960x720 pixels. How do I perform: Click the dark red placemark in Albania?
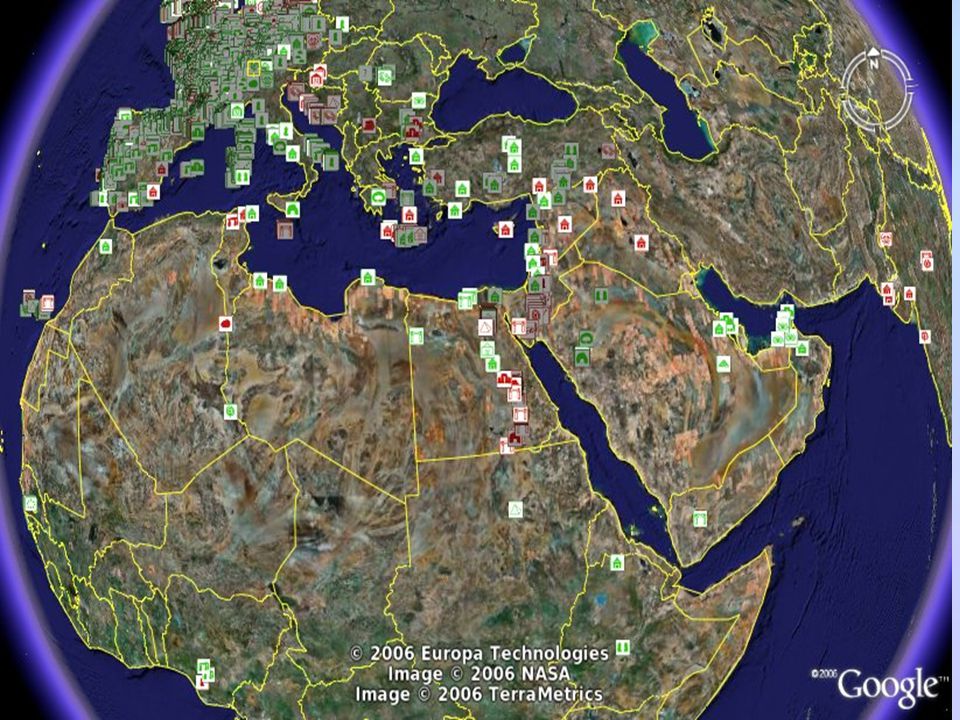[368, 126]
